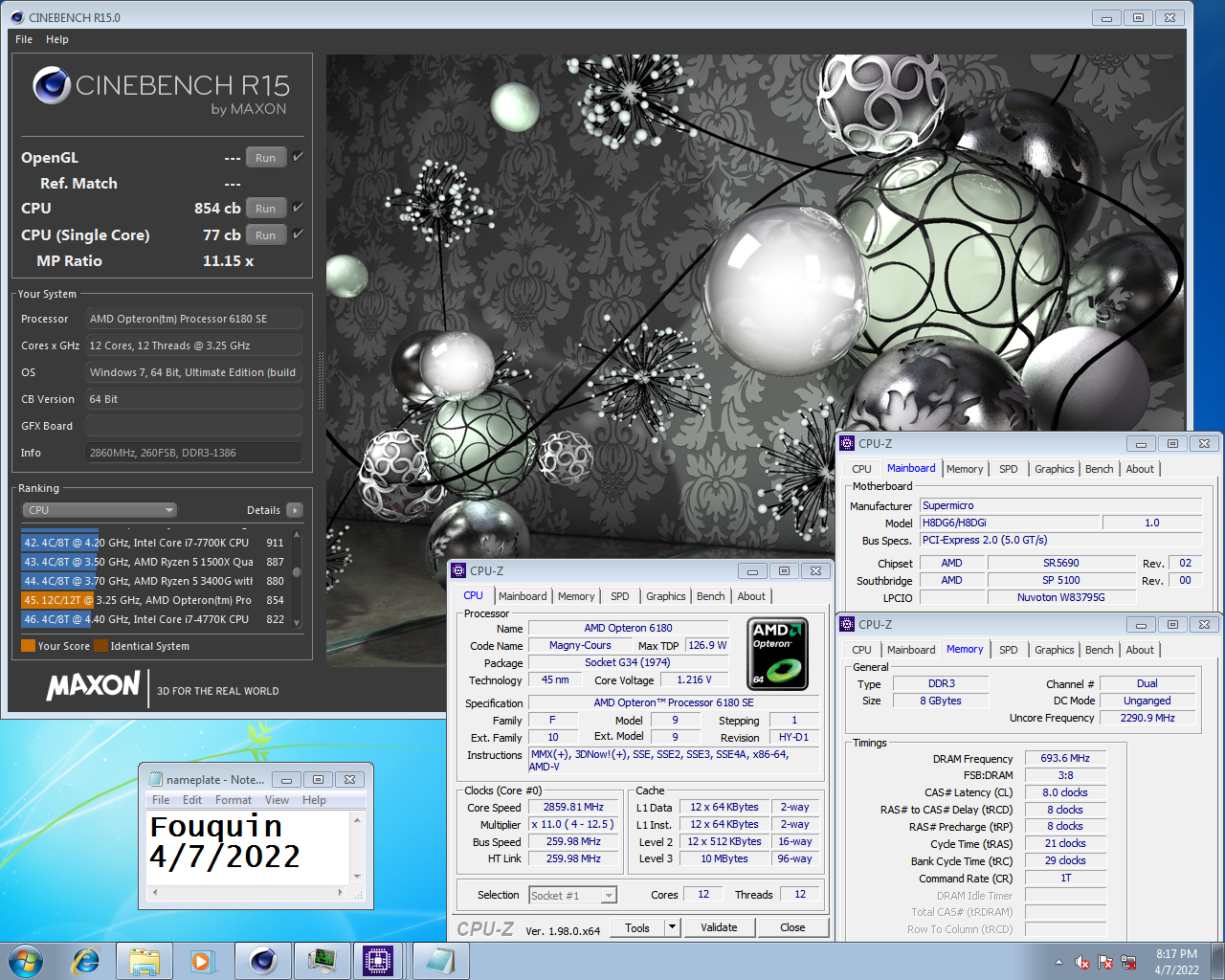Click ranking list scrollbar thumb
Viewport: 1225px width, 980px height.
point(297,572)
